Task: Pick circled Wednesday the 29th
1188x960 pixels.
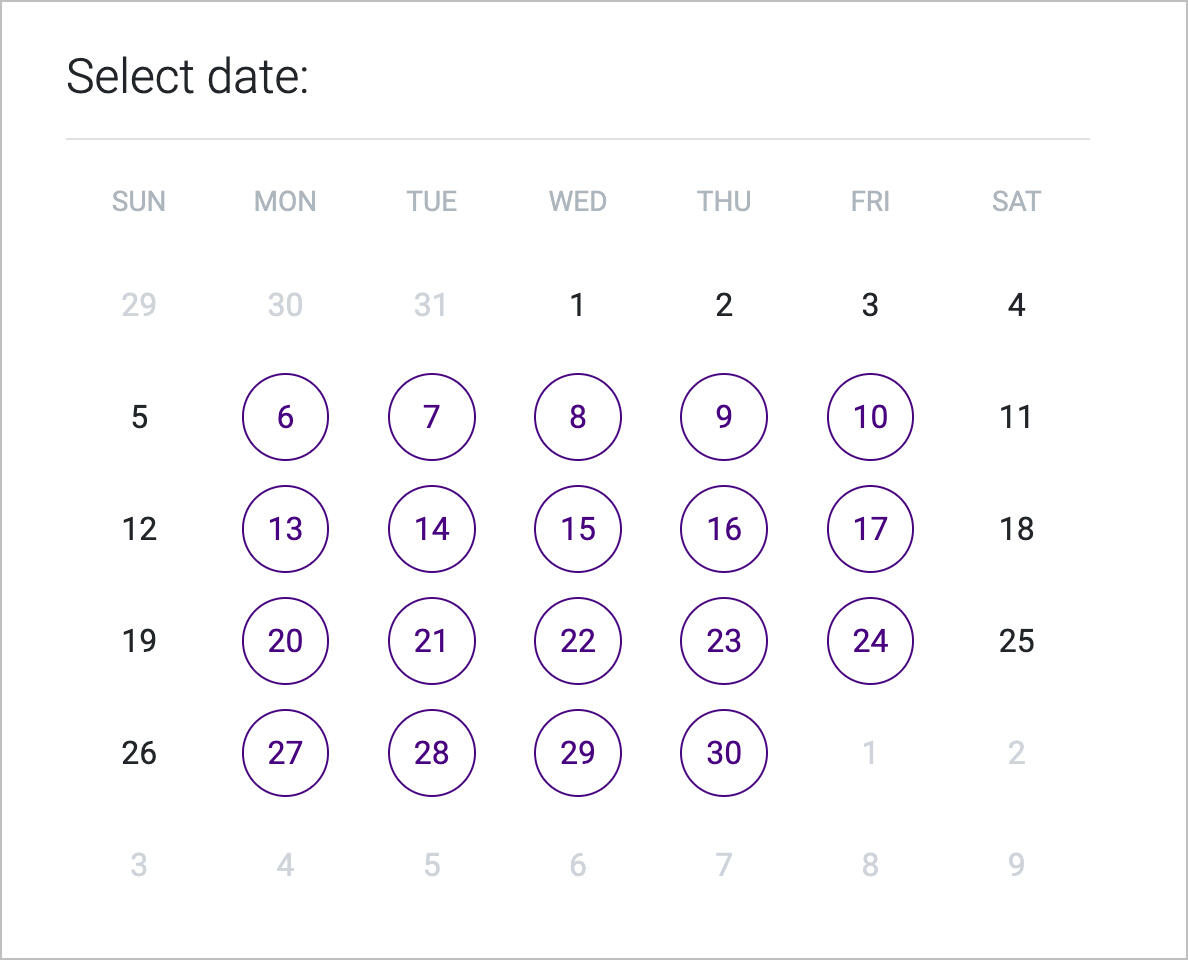Action: click(578, 753)
